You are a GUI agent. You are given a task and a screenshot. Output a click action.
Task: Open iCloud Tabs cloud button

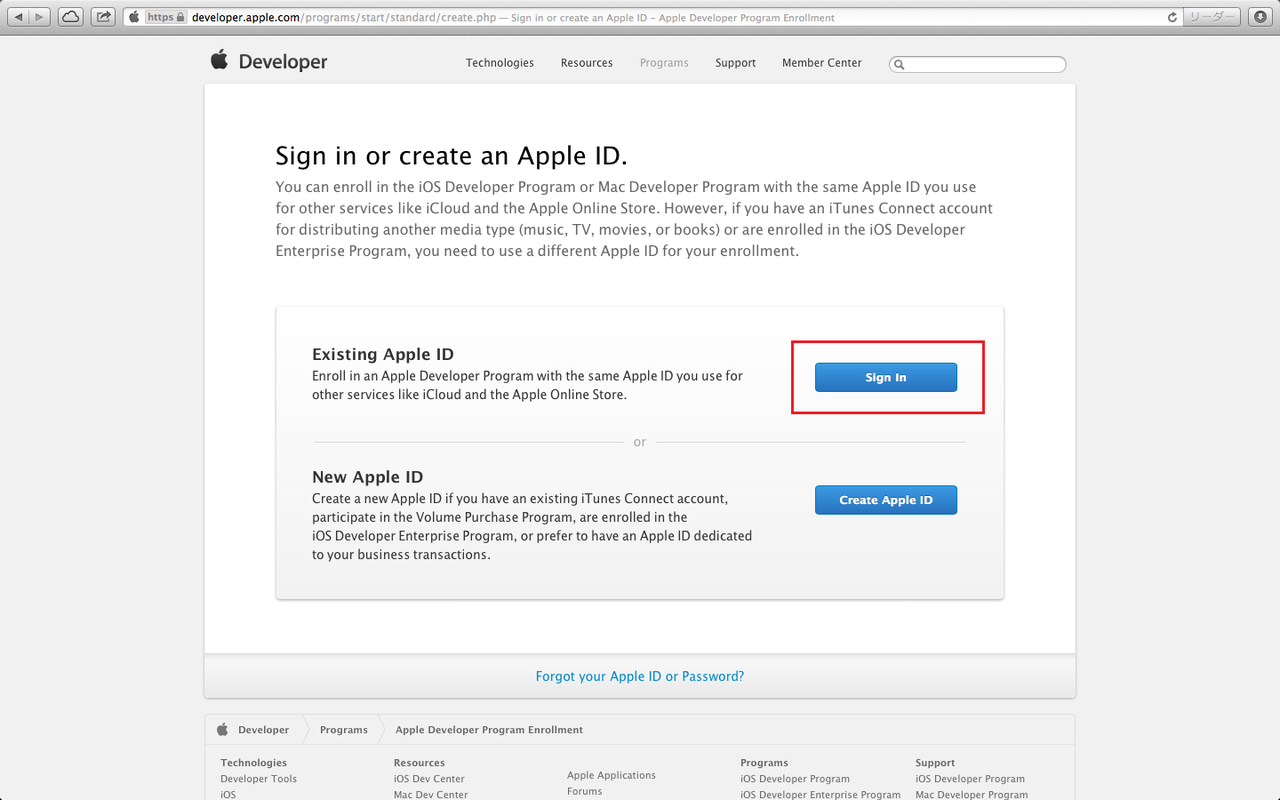click(71, 17)
